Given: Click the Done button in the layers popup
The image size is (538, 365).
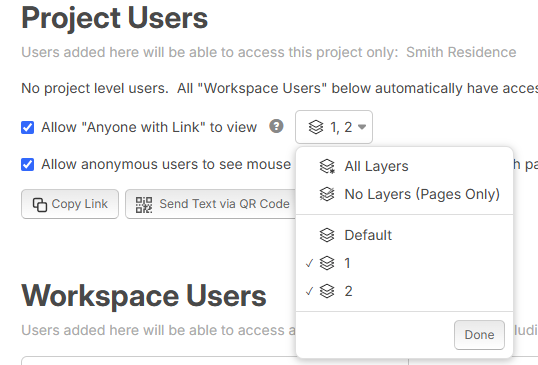Looking at the screenshot, I should coord(479,335).
